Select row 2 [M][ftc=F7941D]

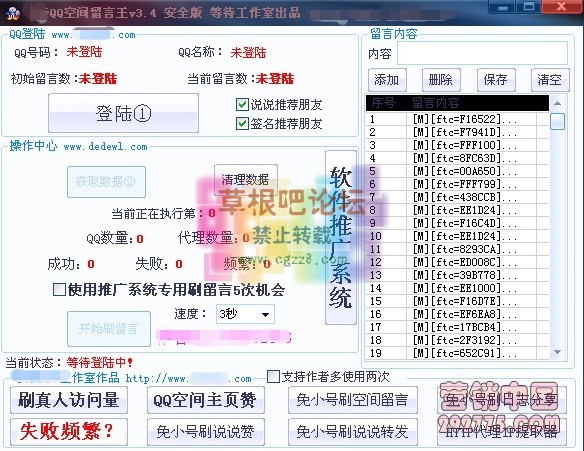pos(457,132)
